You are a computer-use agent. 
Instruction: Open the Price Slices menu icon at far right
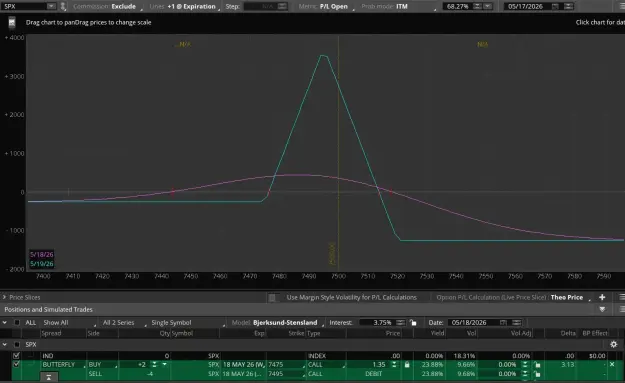[621, 297]
